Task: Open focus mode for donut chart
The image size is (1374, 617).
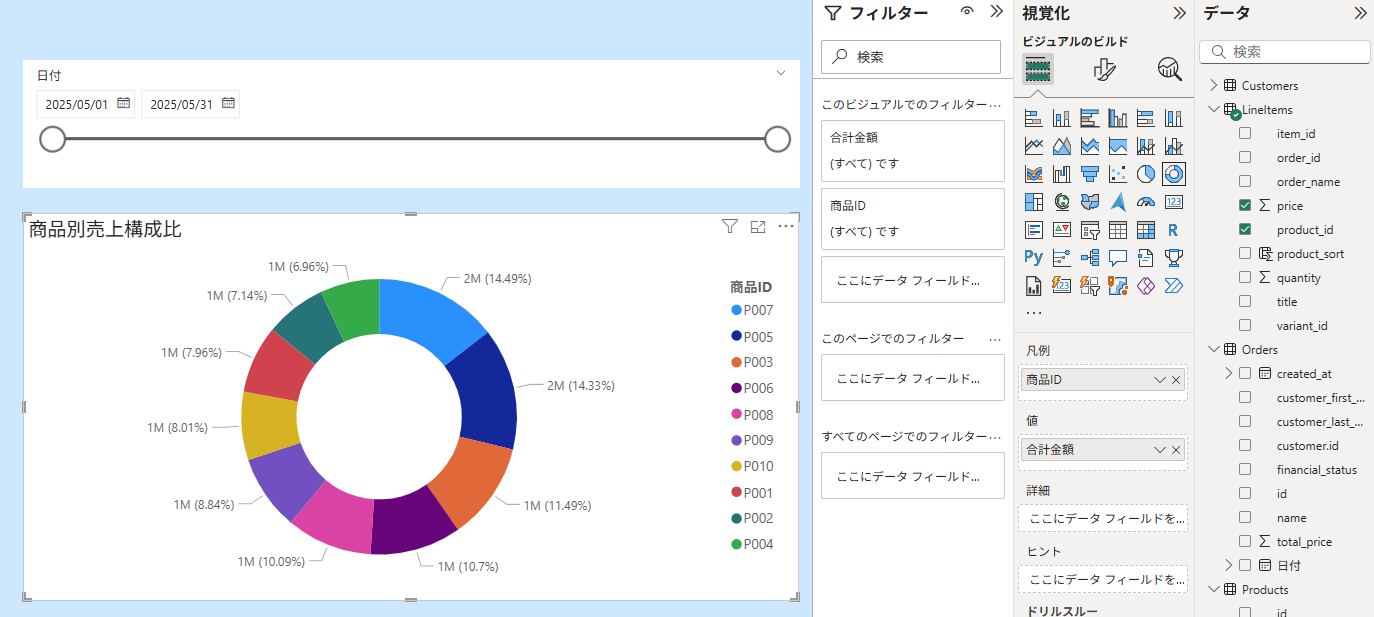Action: tap(758, 227)
